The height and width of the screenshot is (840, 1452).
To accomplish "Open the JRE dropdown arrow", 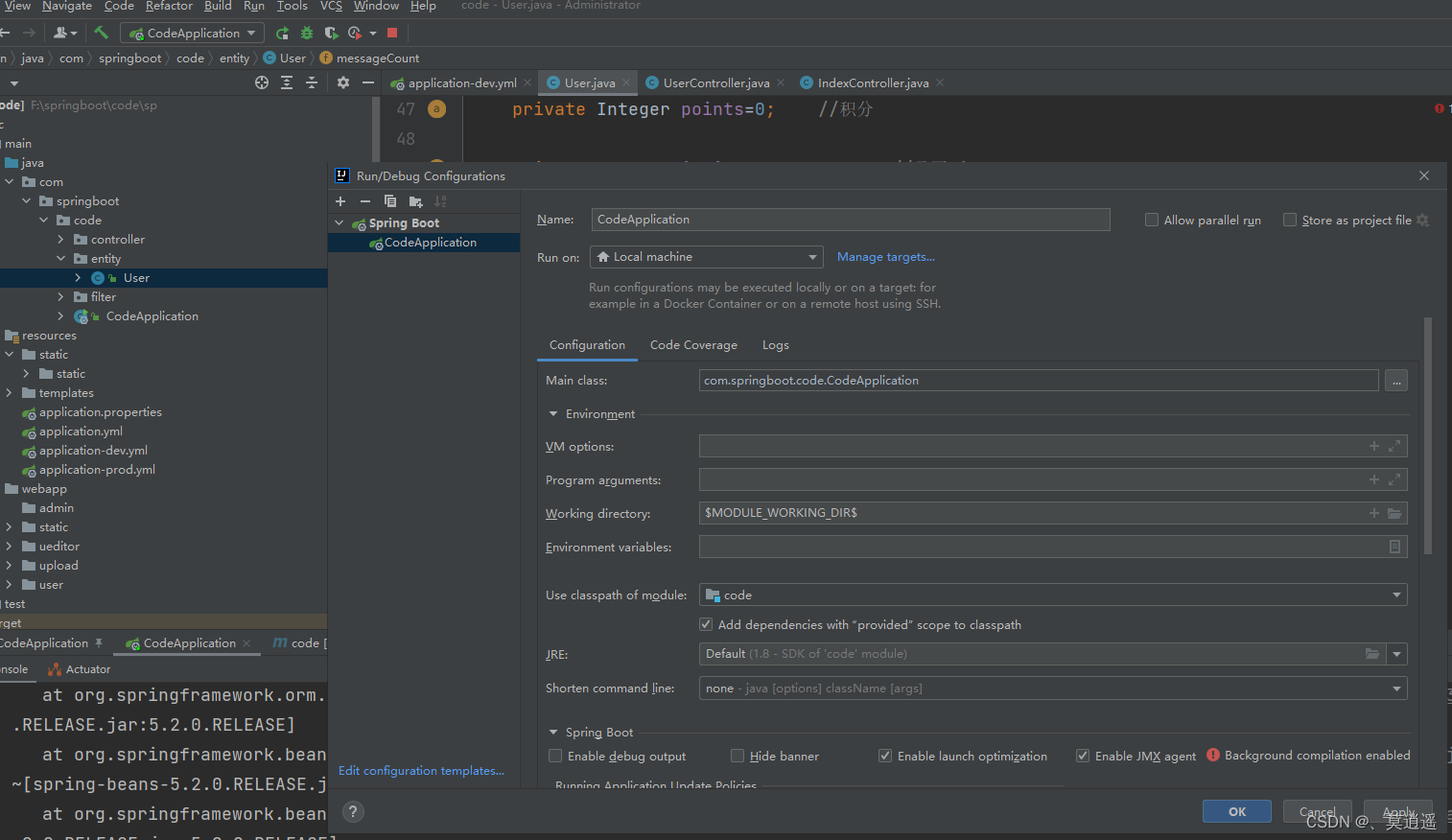I will [1397, 654].
